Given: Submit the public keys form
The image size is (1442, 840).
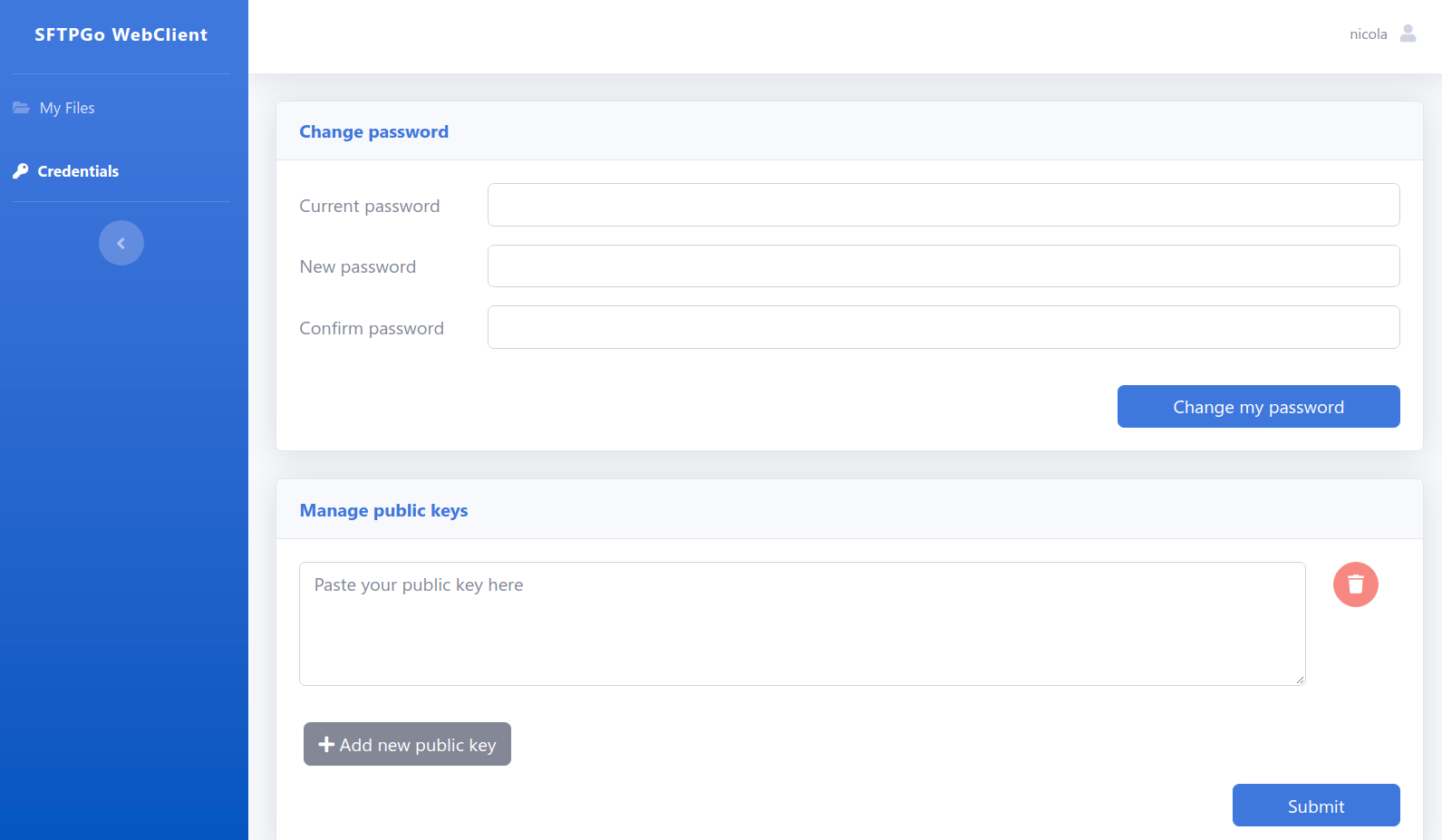Looking at the screenshot, I should coord(1315,806).
